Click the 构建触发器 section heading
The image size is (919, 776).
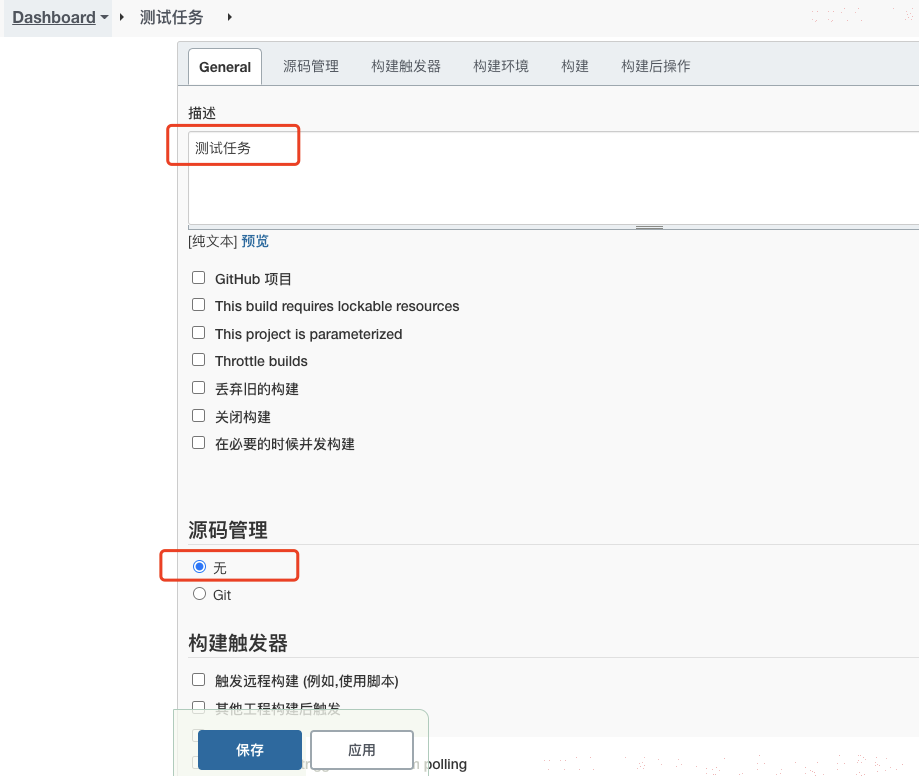(238, 643)
